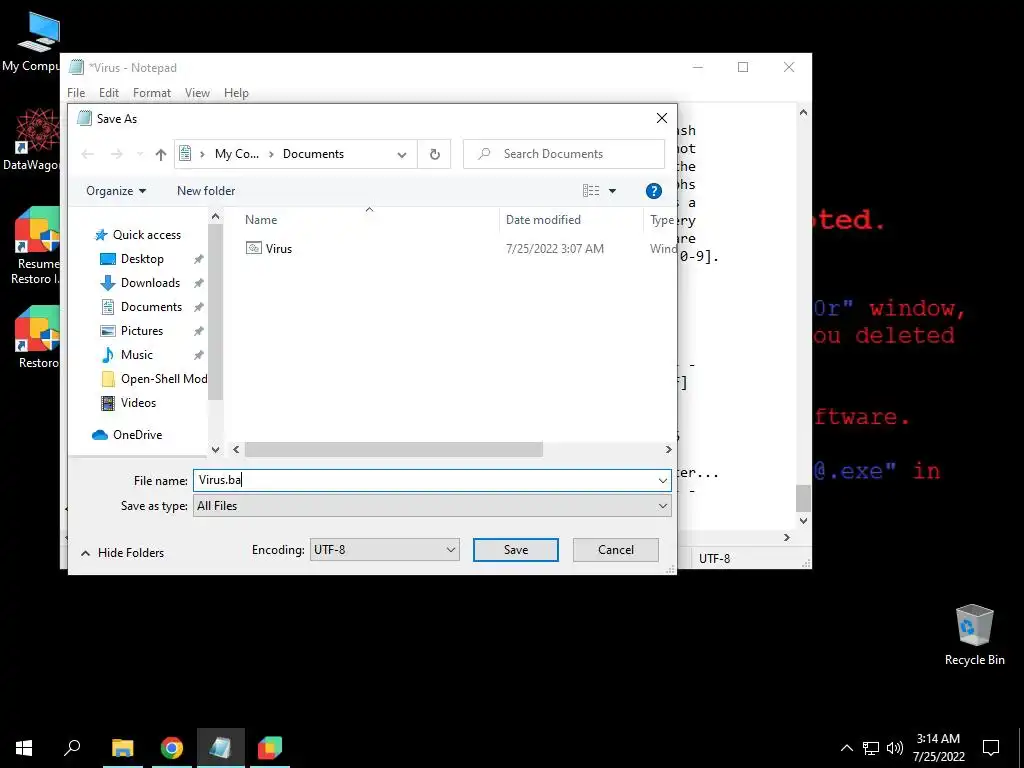Open the Organize dropdown menu
Viewport: 1024px width, 768px height.
116,191
